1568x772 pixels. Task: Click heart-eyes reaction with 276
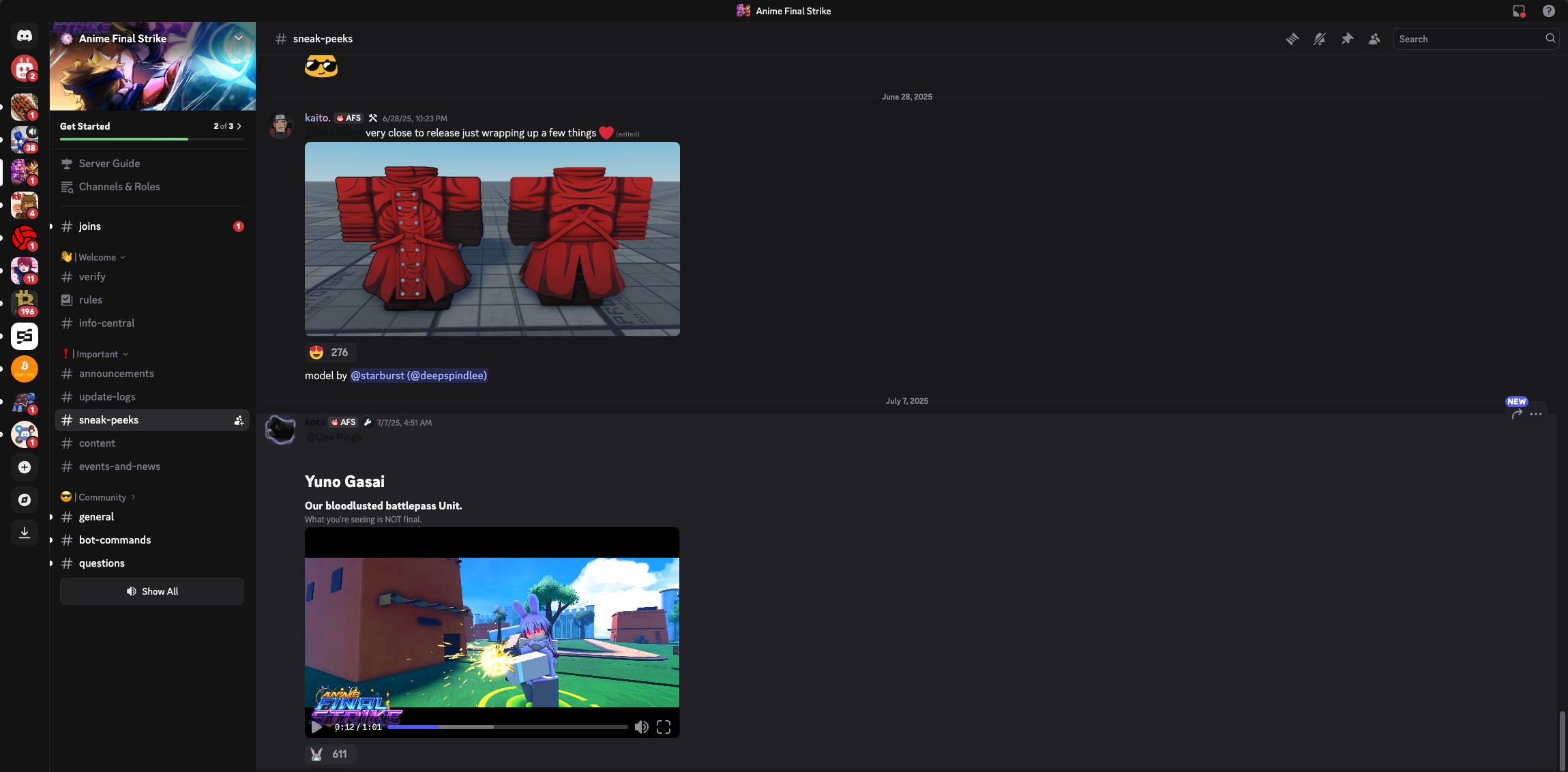[x=330, y=352]
